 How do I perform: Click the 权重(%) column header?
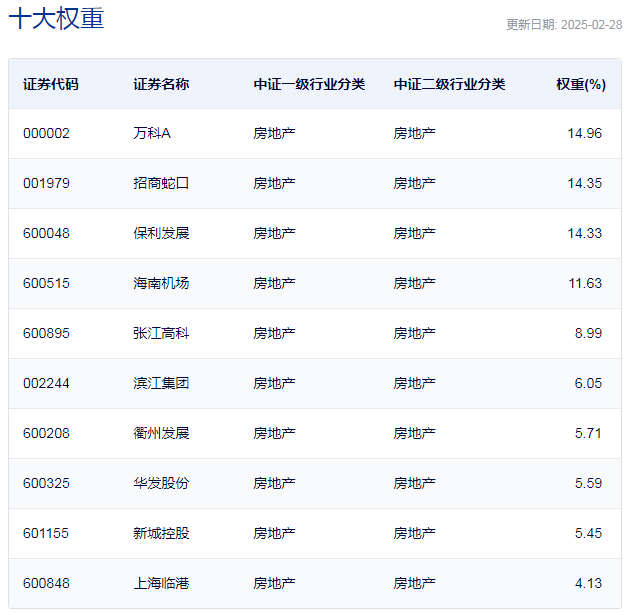[581, 84]
